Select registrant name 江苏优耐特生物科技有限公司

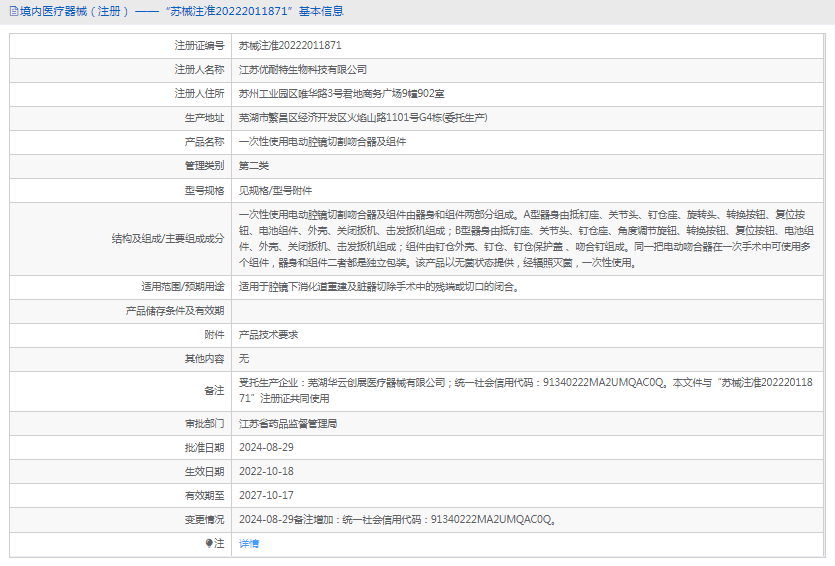(302, 70)
